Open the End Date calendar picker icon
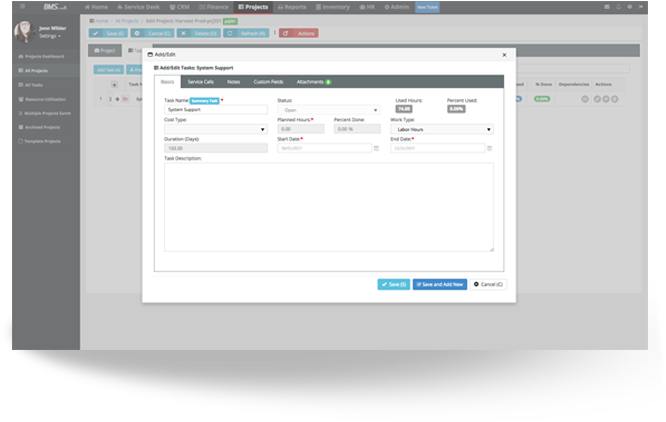Viewport: 666px width, 422px height. [489, 148]
